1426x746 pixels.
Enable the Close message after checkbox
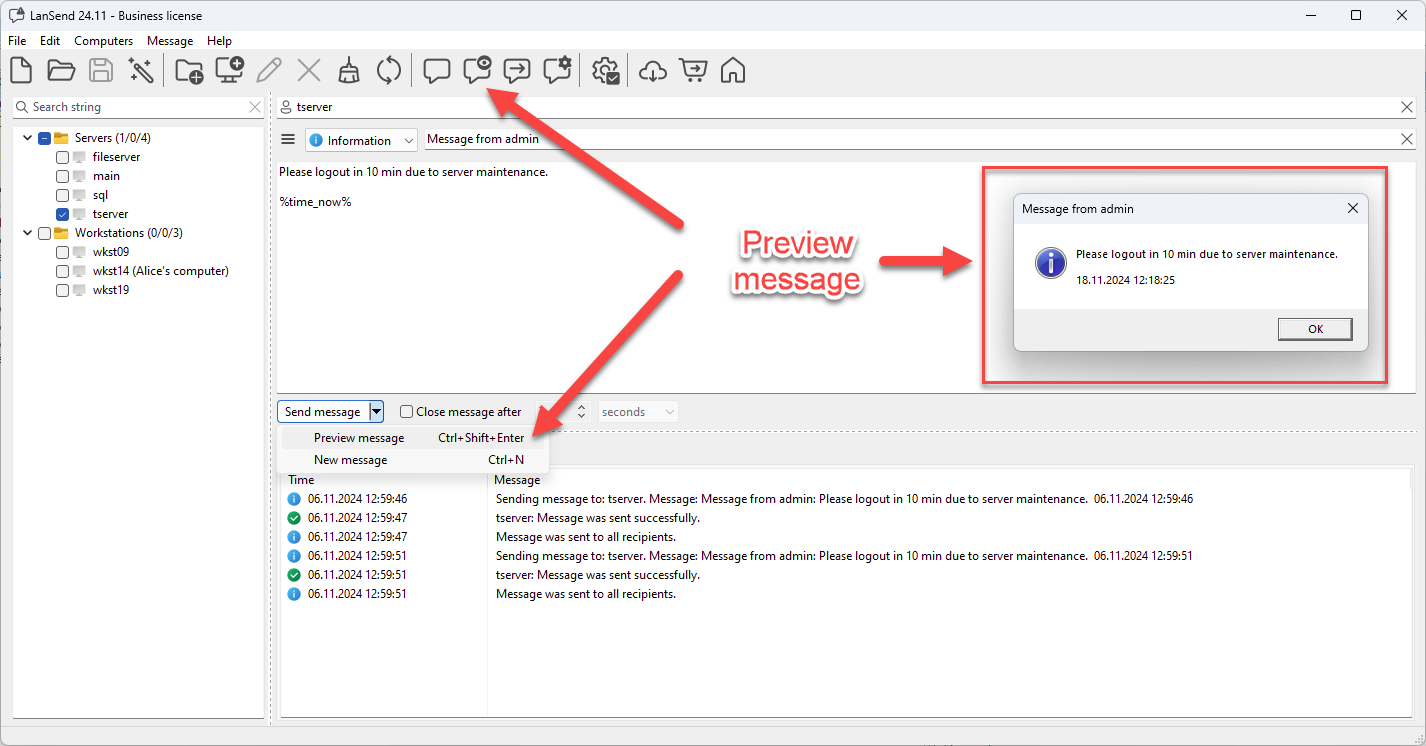coord(406,412)
